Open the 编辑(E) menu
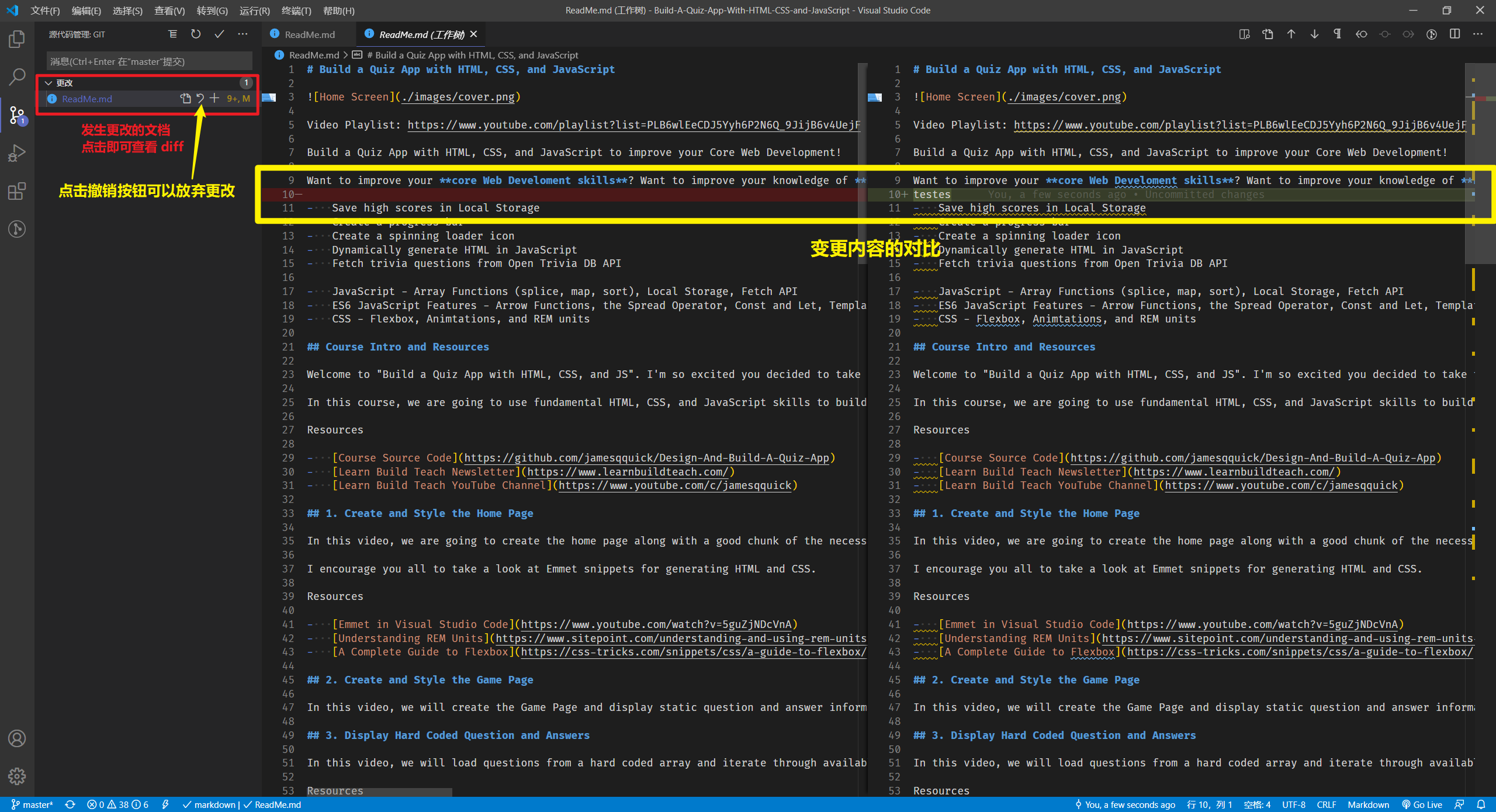The image size is (1496, 812). tap(86, 11)
